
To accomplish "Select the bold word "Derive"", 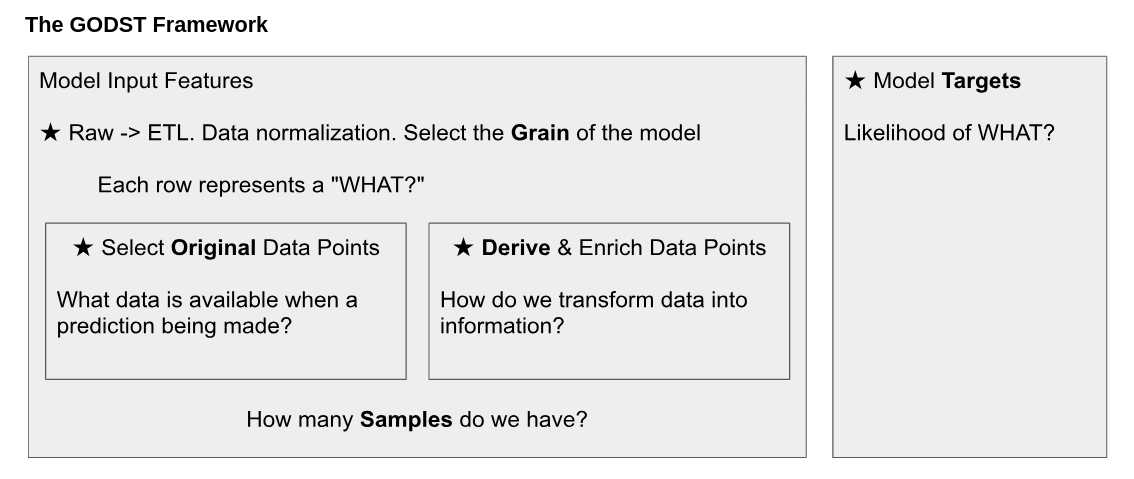I will (x=516, y=248).
